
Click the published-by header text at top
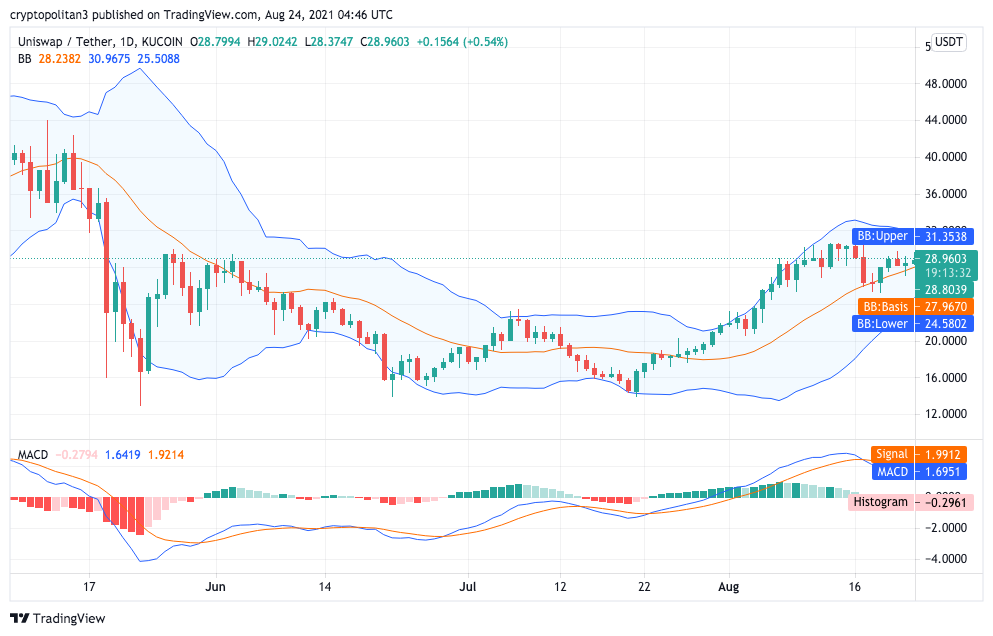[x=201, y=14]
